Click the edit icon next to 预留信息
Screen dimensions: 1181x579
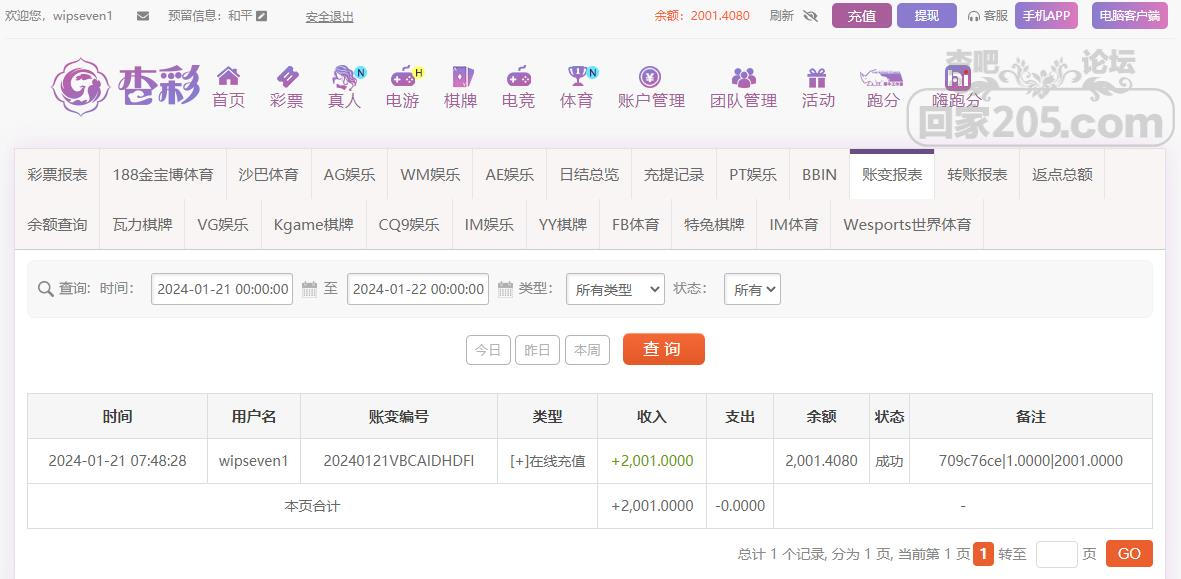pyautogui.click(x=262, y=16)
